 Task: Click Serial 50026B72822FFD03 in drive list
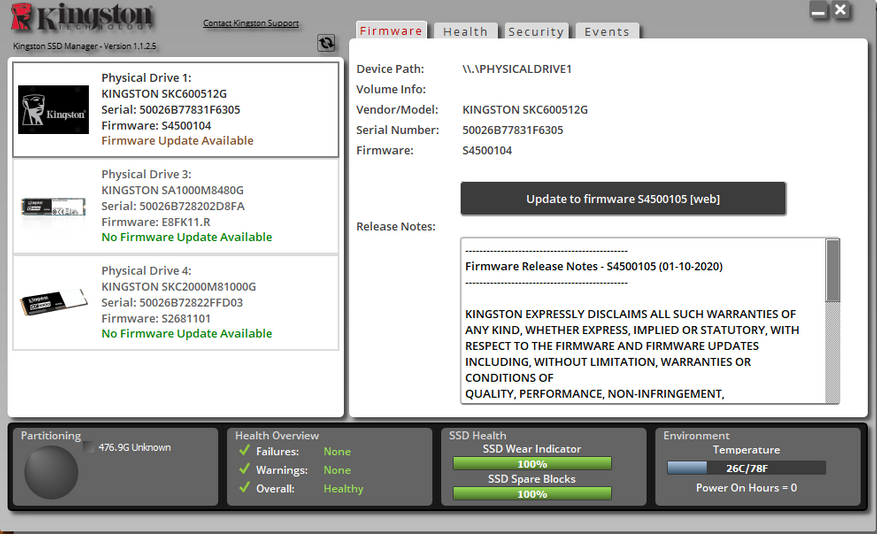click(172, 303)
